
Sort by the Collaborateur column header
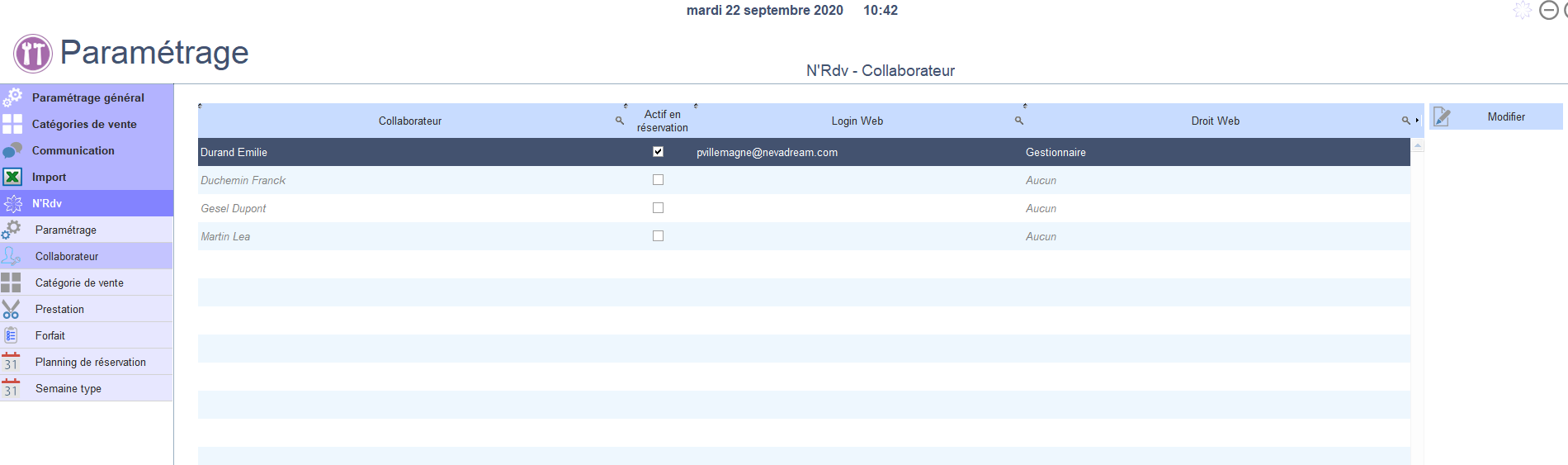click(410, 121)
